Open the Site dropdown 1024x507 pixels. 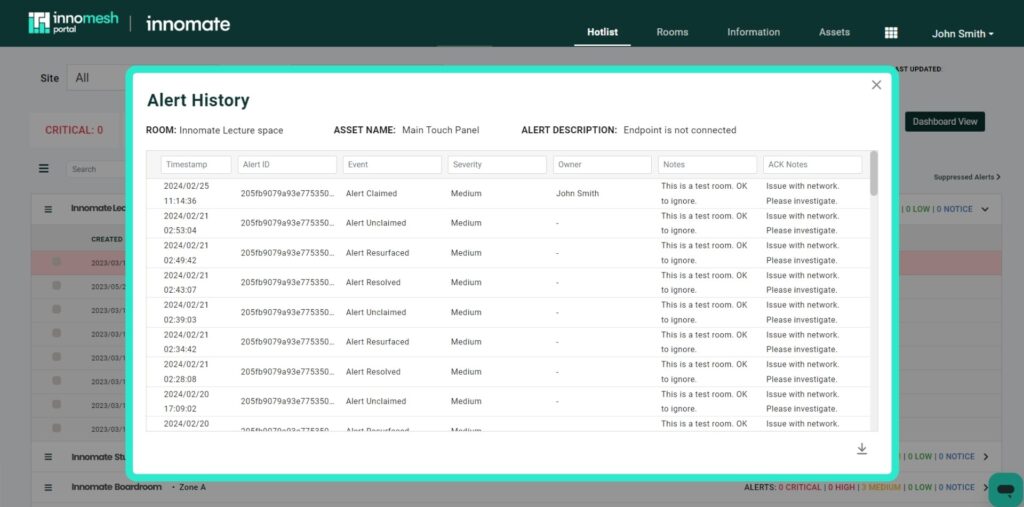[x=98, y=78]
